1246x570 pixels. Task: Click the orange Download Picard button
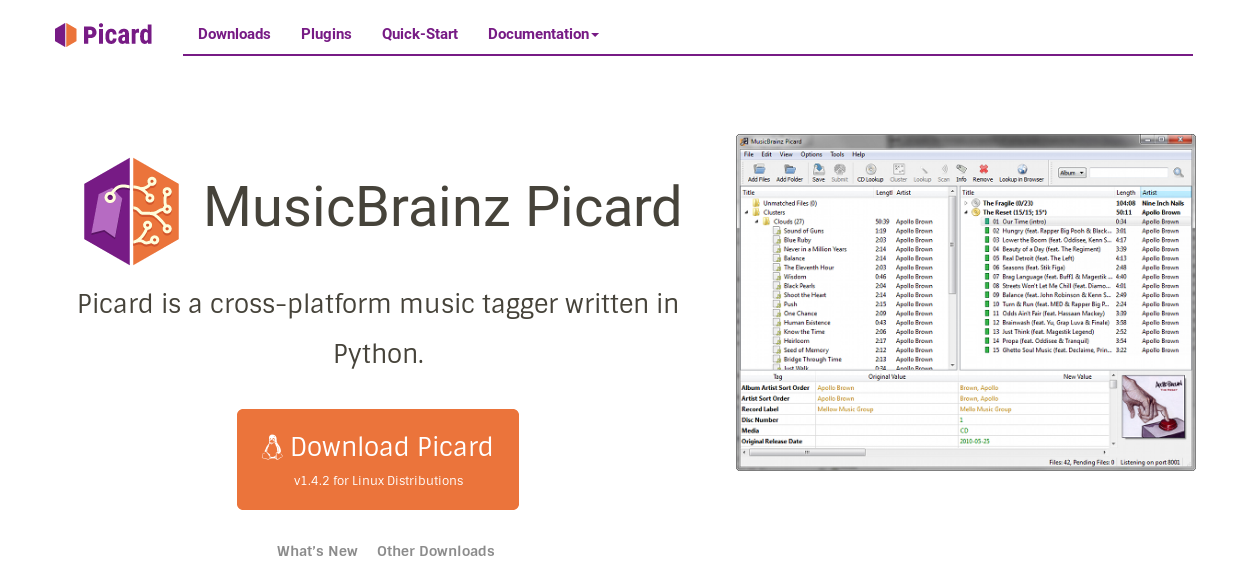point(378,459)
